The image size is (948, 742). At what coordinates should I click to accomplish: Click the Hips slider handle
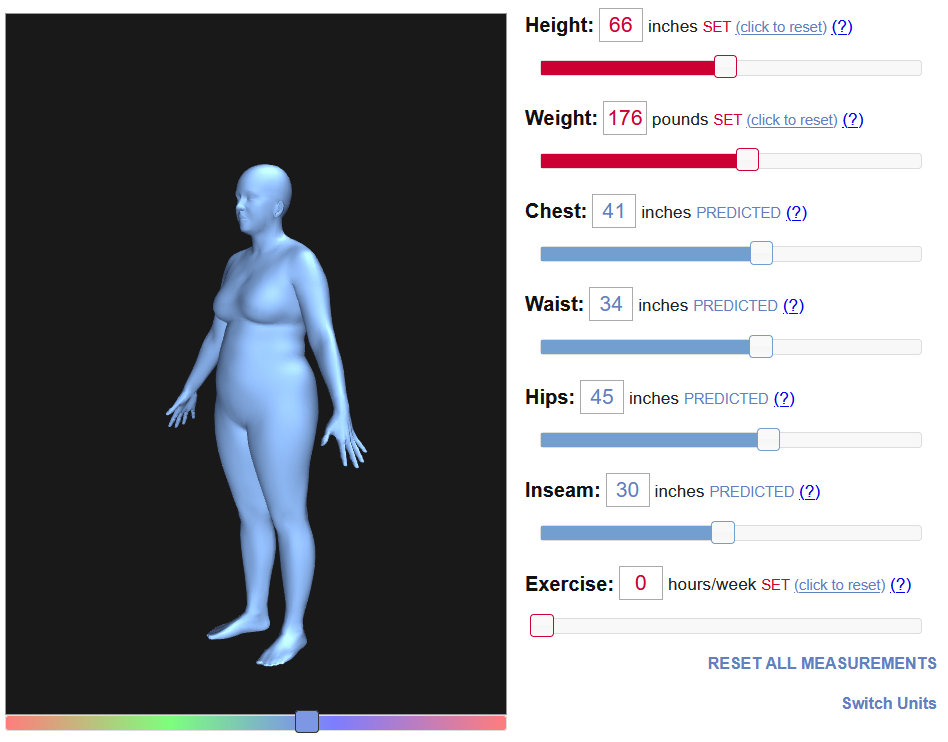(x=768, y=439)
